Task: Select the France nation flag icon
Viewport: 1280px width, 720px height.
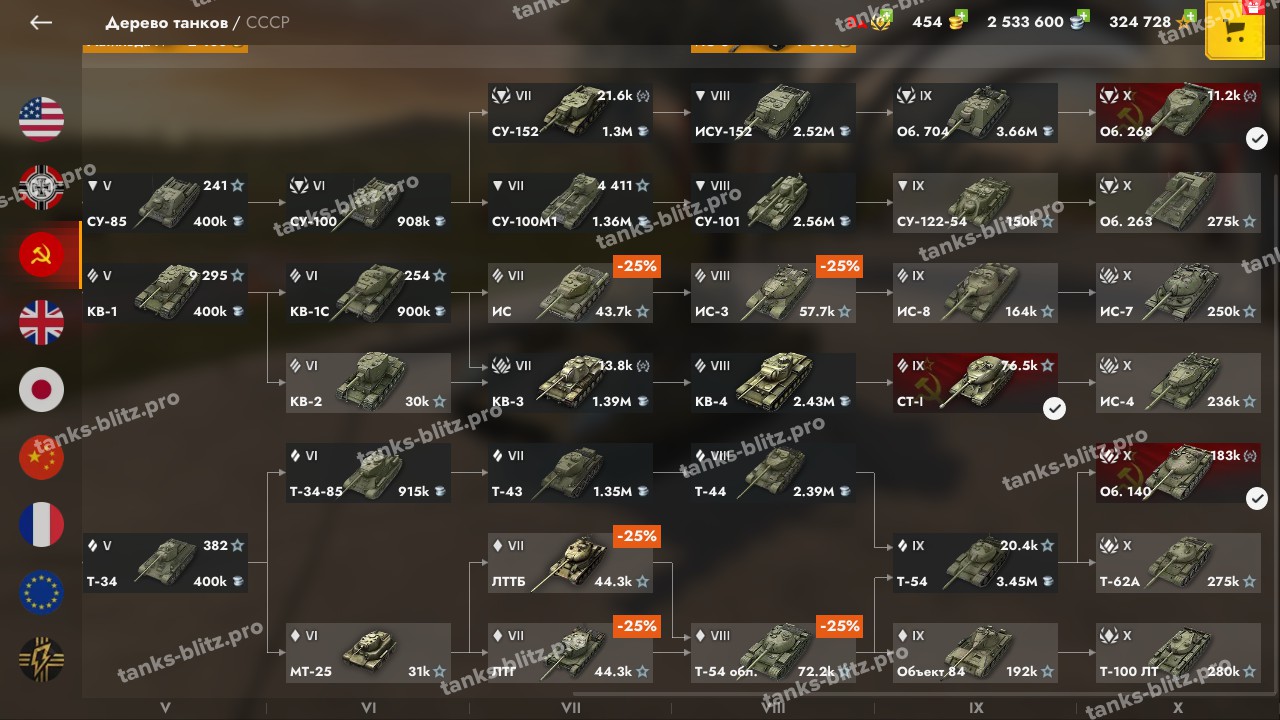Action: pos(41,525)
